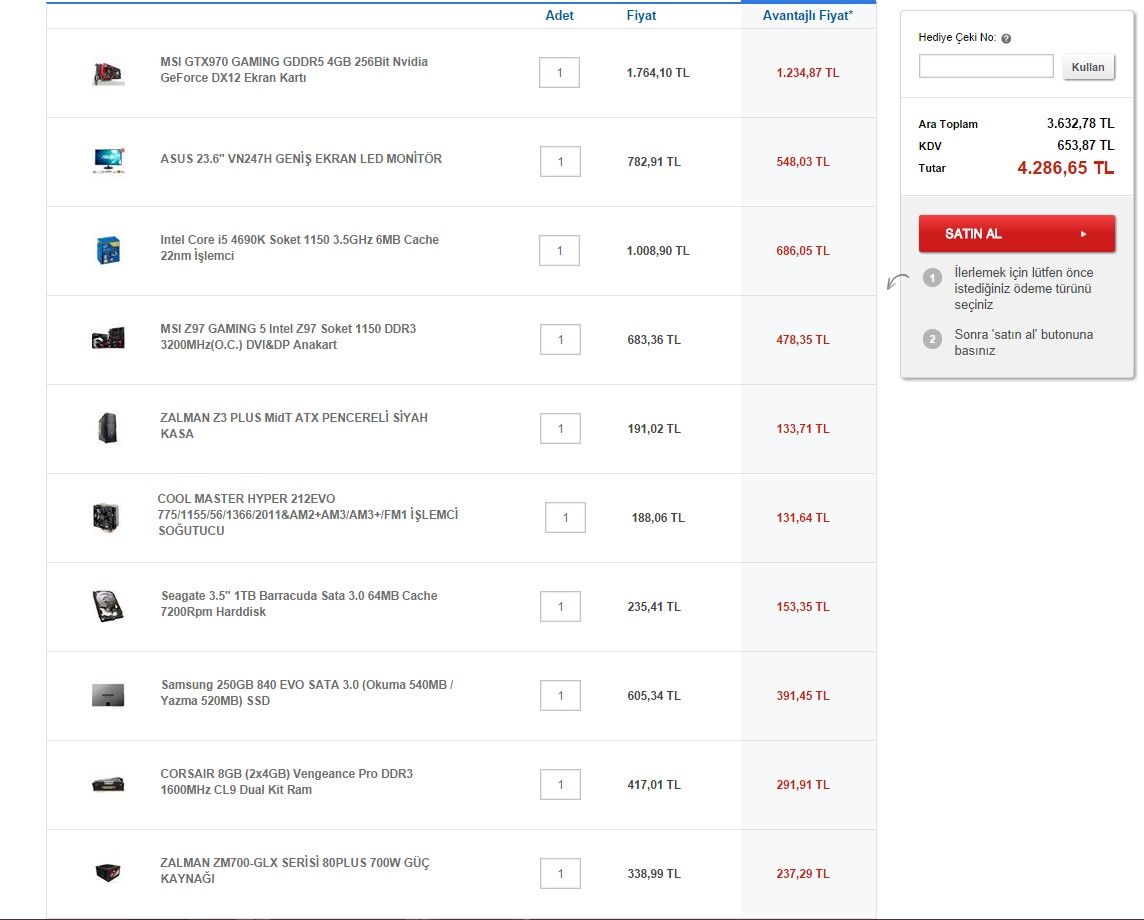Click the MSI Z97 GAMING 5 motherboard thumbnail
The image size is (1144, 920).
108,339
